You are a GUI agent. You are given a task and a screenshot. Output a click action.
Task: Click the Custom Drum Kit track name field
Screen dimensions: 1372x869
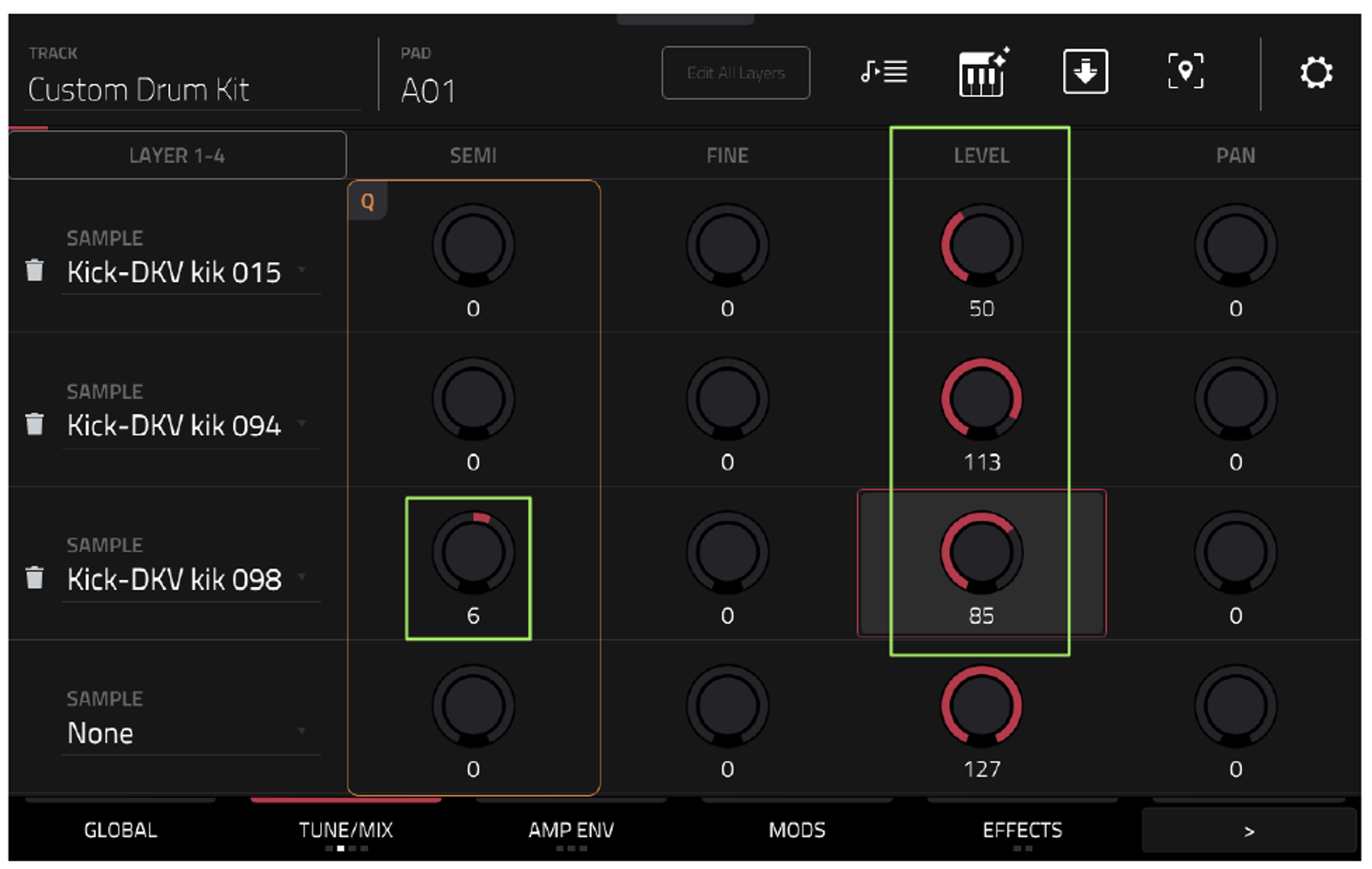(193, 90)
